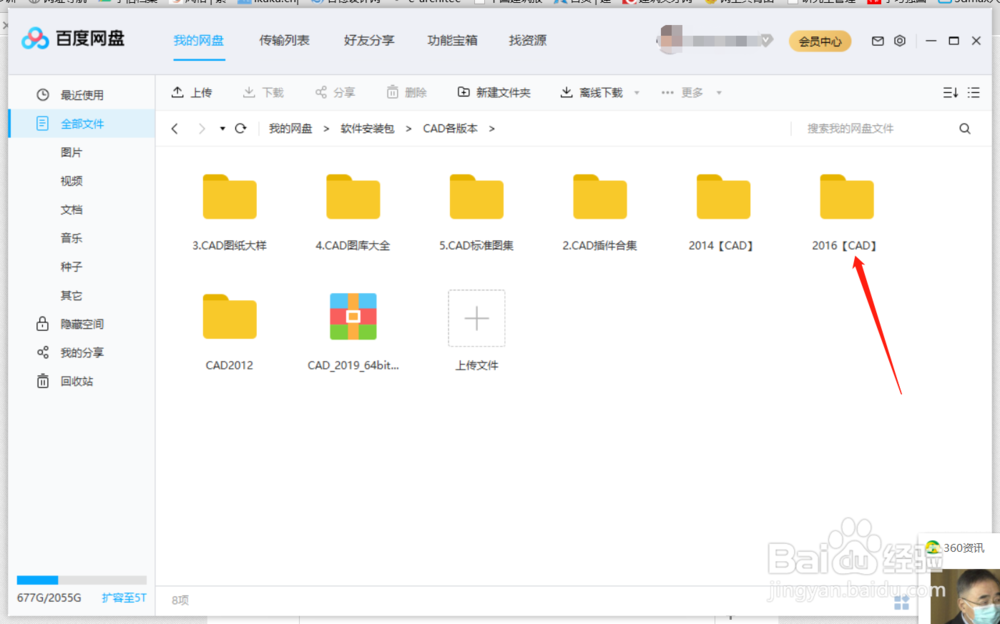Click the 8项 item count
The height and width of the screenshot is (624, 1000).
pyautogui.click(x=180, y=600)
